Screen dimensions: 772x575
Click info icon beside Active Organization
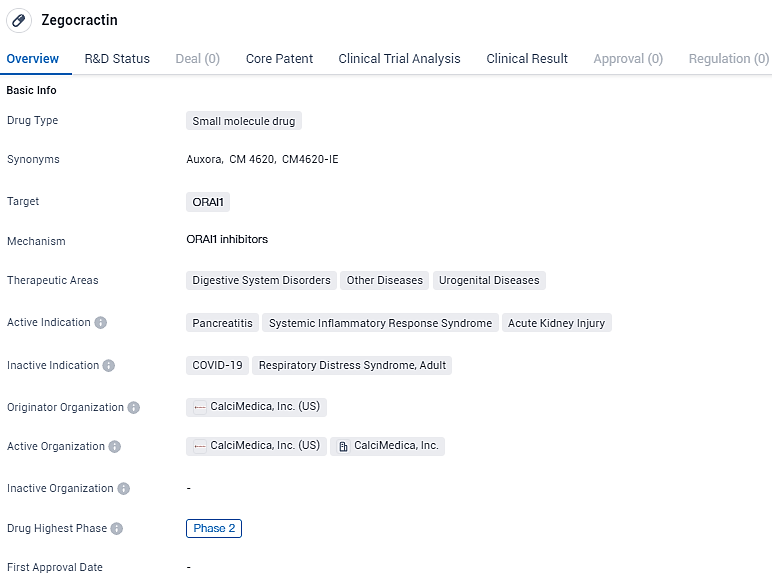[x=115, y=447]
